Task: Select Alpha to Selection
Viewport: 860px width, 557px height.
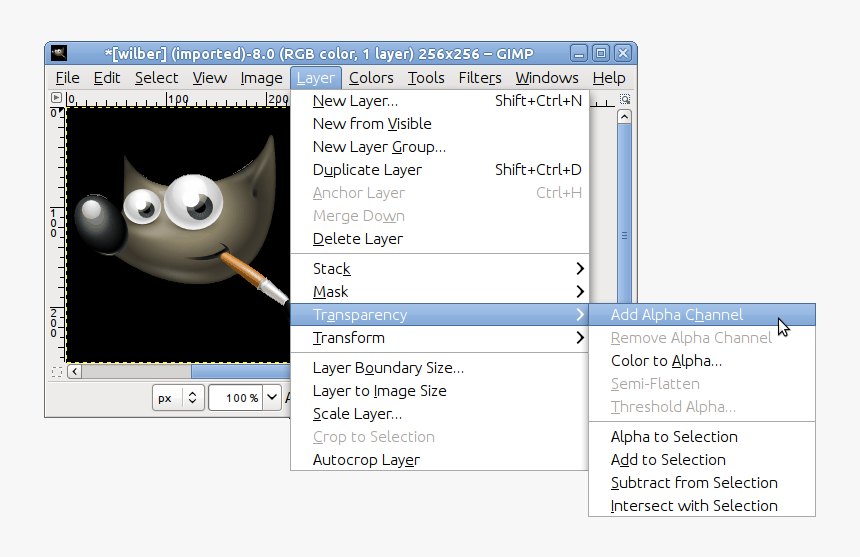Action: [702, 437]
